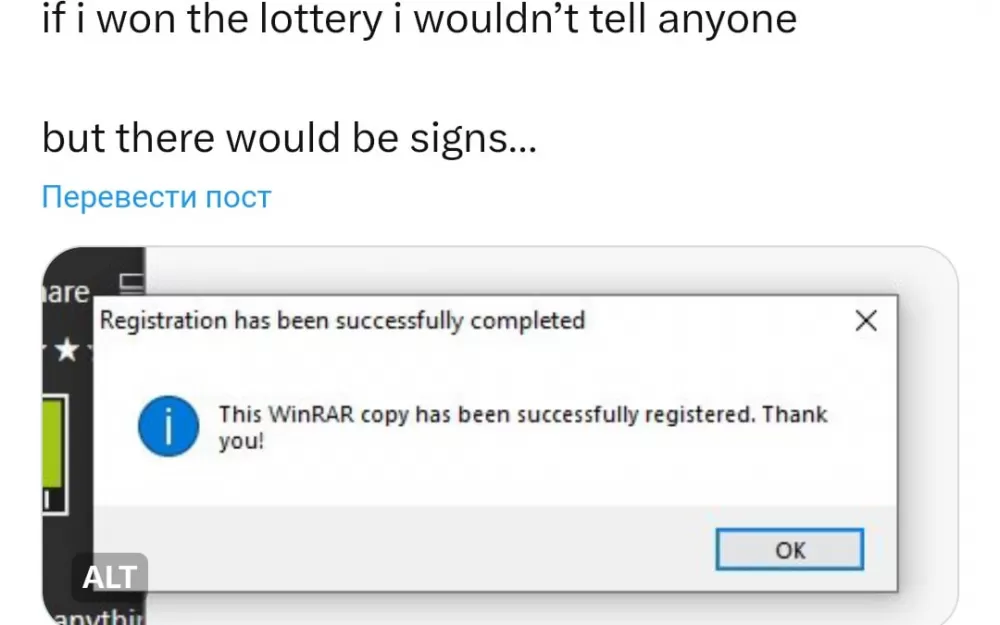Click the 'if i won the lottery' post text
The image size is (1000, 625).
point(212,19)
